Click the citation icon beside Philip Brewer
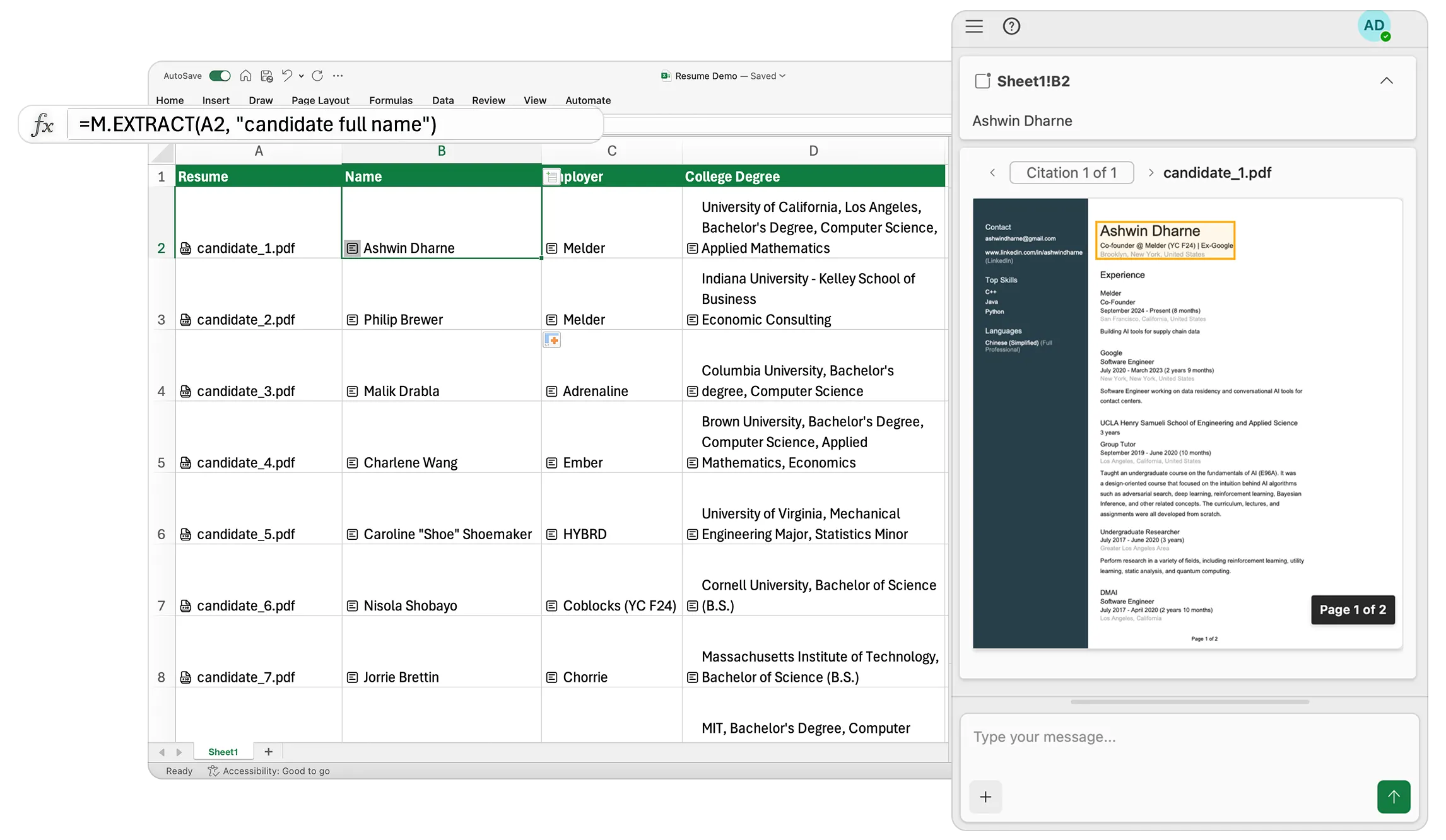 click(352, 320)
